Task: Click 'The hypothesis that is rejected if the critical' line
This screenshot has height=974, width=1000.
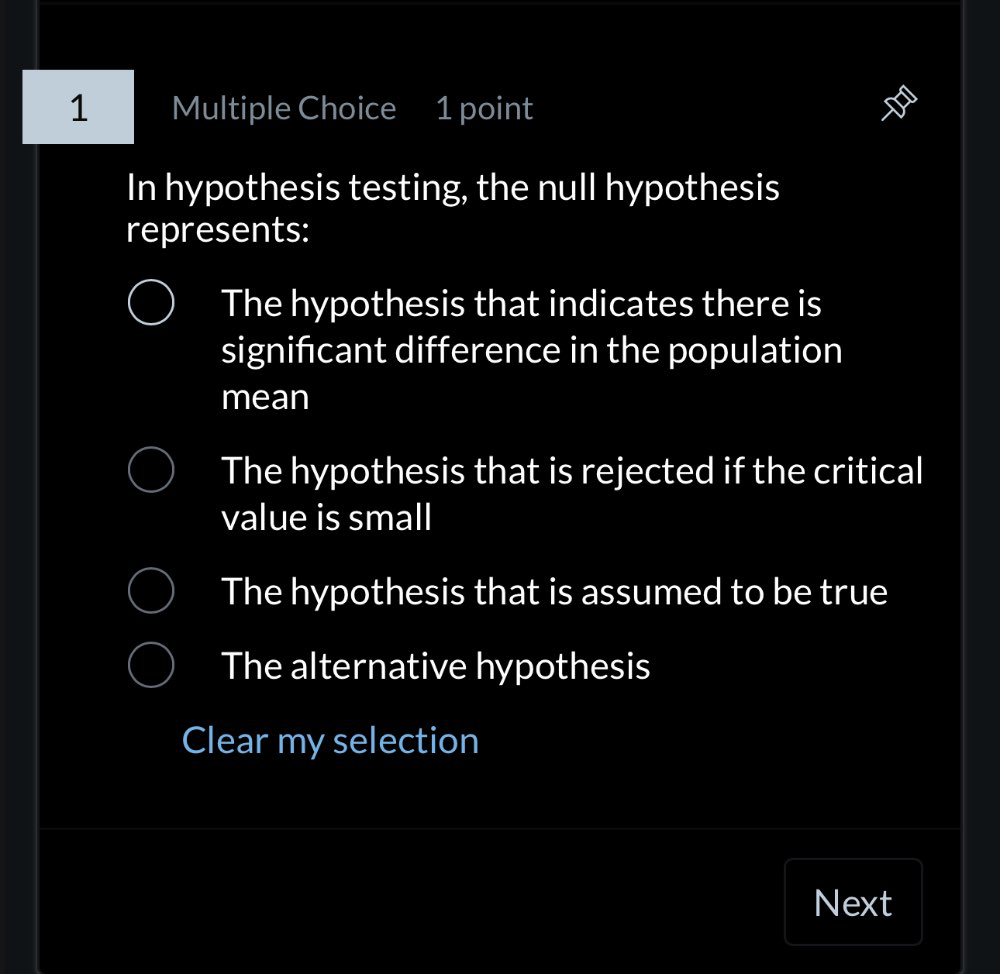Action: 572,470
